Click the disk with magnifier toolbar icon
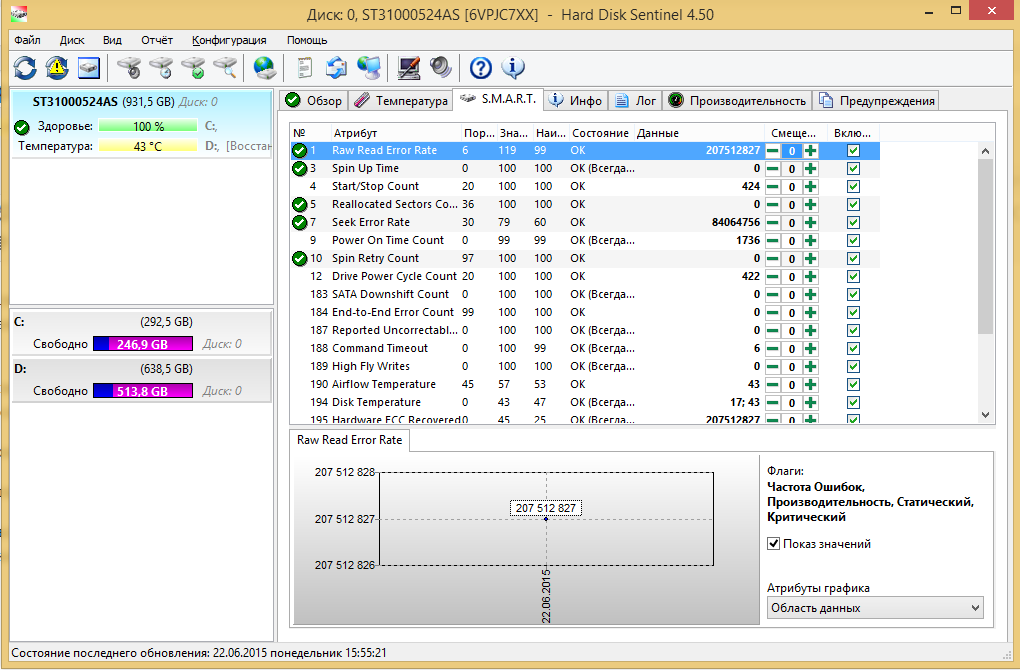1020x670 pixels. tap(226, 68)
